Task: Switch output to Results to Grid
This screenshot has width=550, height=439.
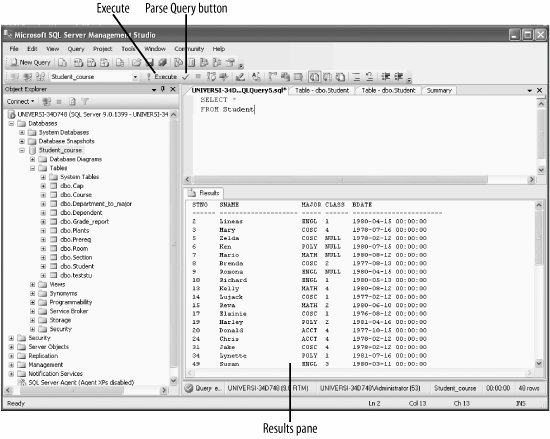Action: point(327,76)
